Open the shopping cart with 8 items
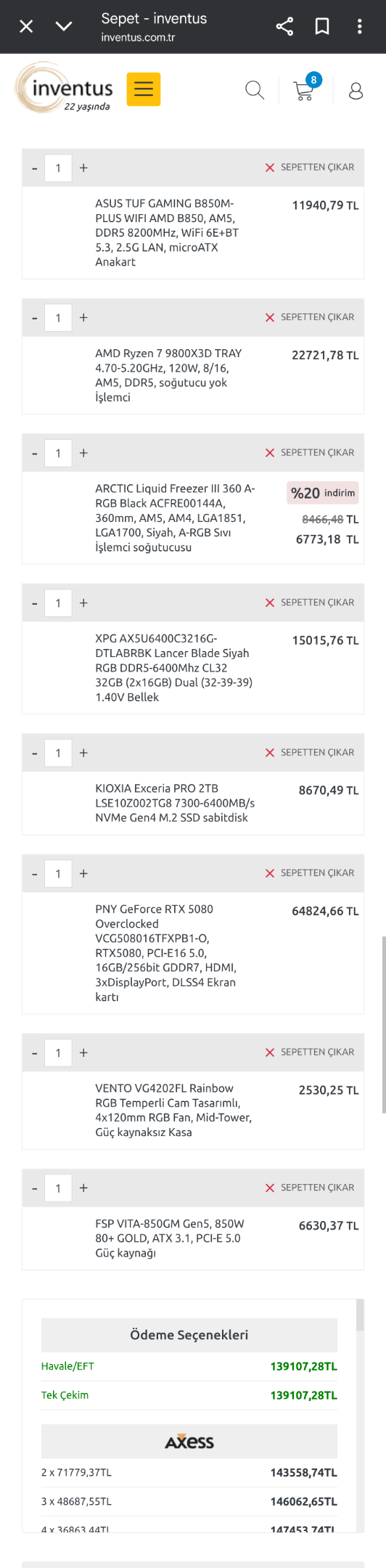 (305, 88)
